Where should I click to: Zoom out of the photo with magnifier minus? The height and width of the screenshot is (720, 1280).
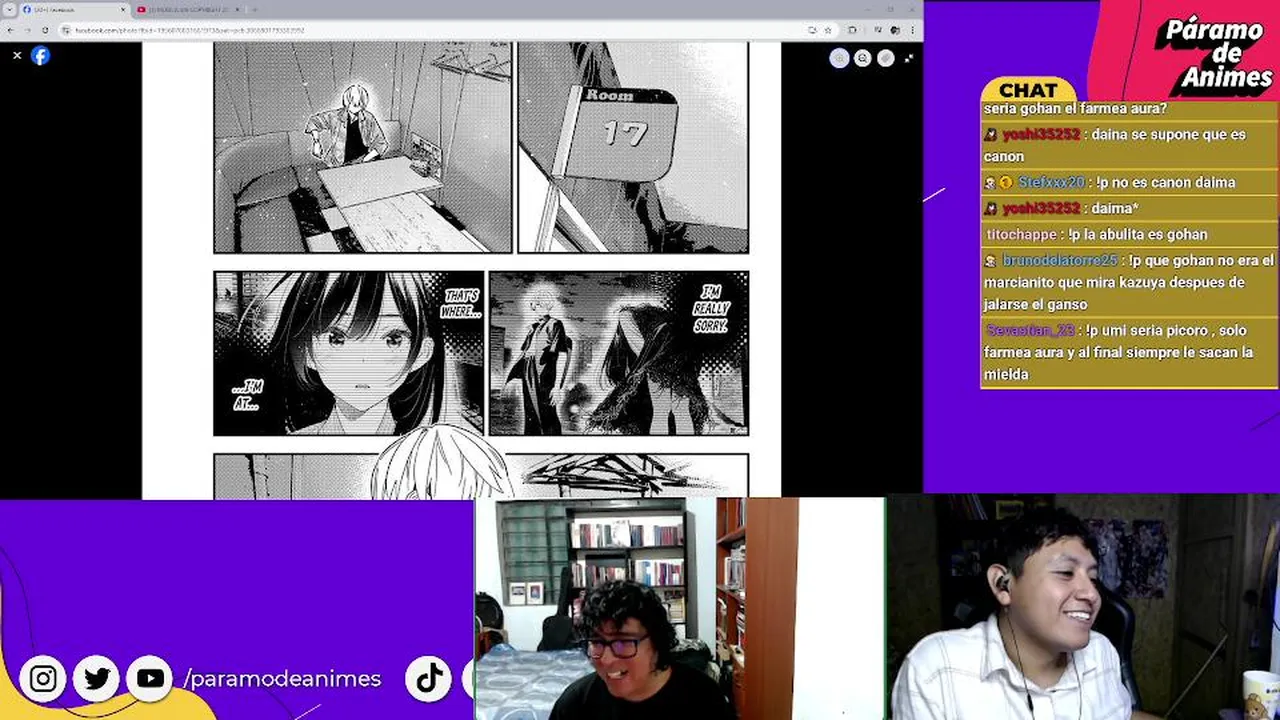tap(862, 58)
